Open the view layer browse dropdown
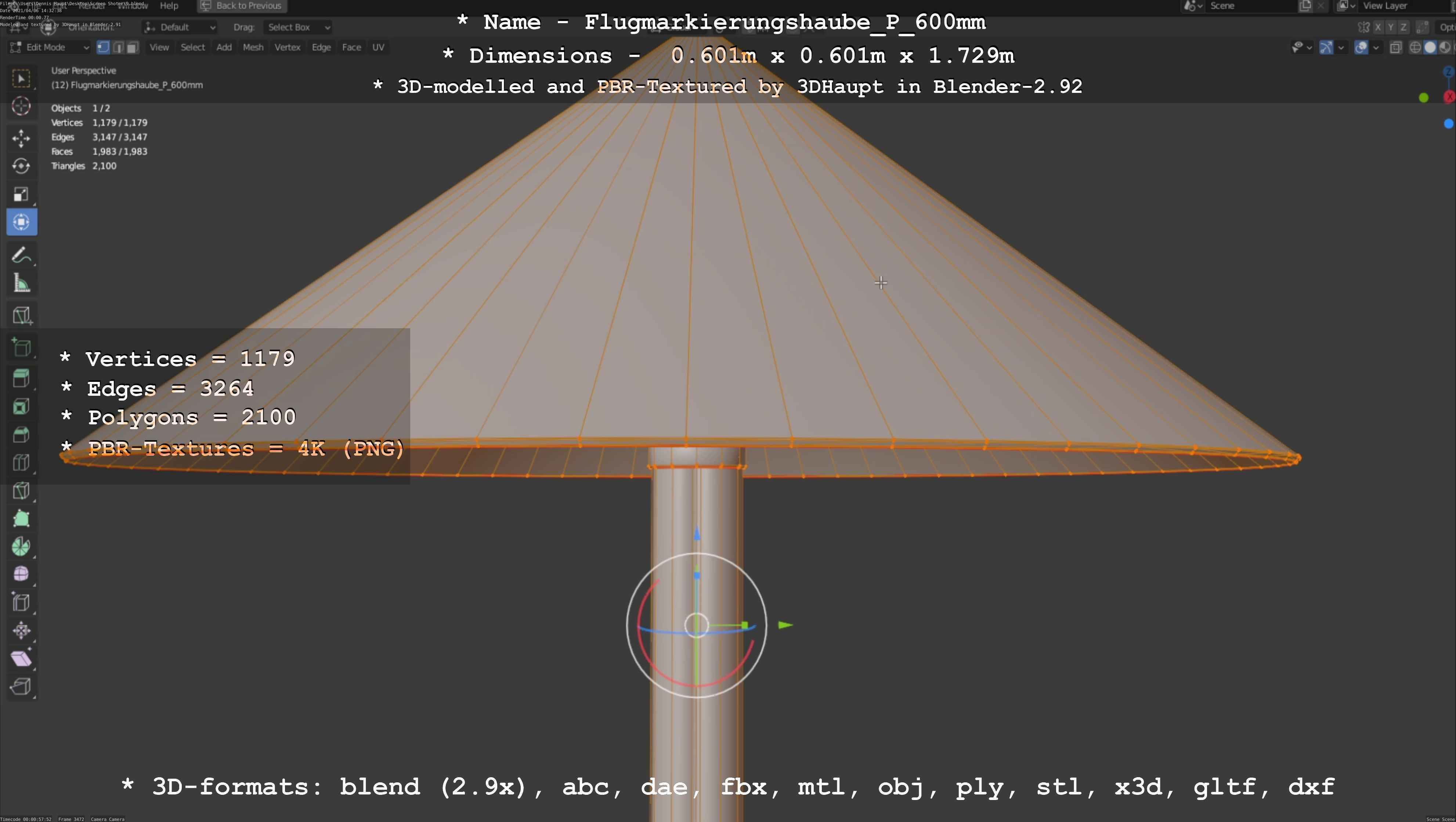 coord(1346,6)
